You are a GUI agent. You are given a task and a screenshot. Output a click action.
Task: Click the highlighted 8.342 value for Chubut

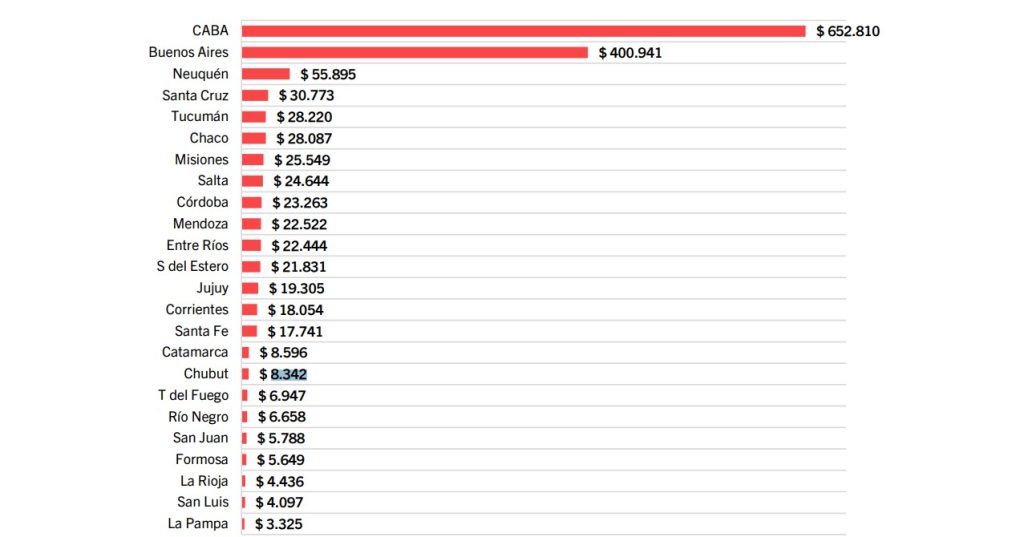(288, 374)
